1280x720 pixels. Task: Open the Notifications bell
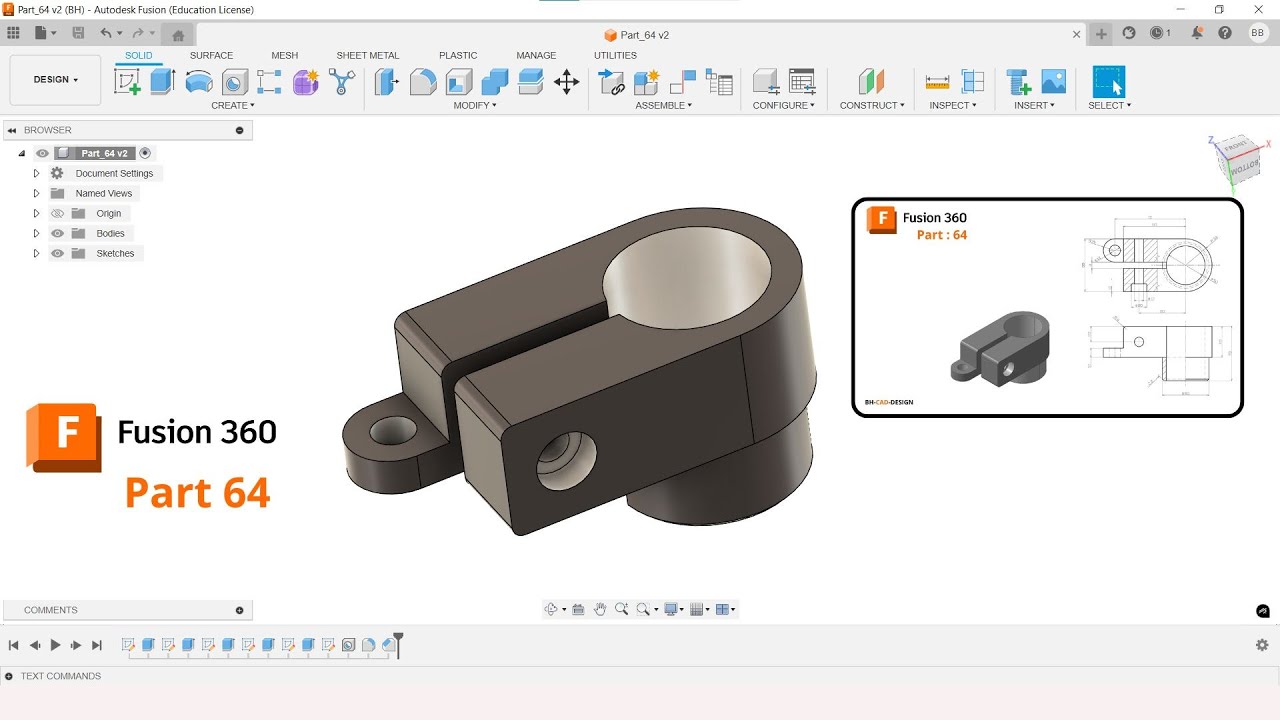pyautogui.click(x=1197, y=33)
